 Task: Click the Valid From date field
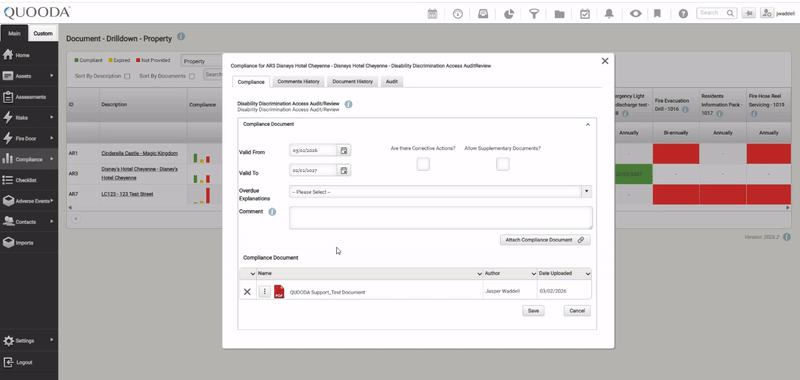(x=313, y=150)
